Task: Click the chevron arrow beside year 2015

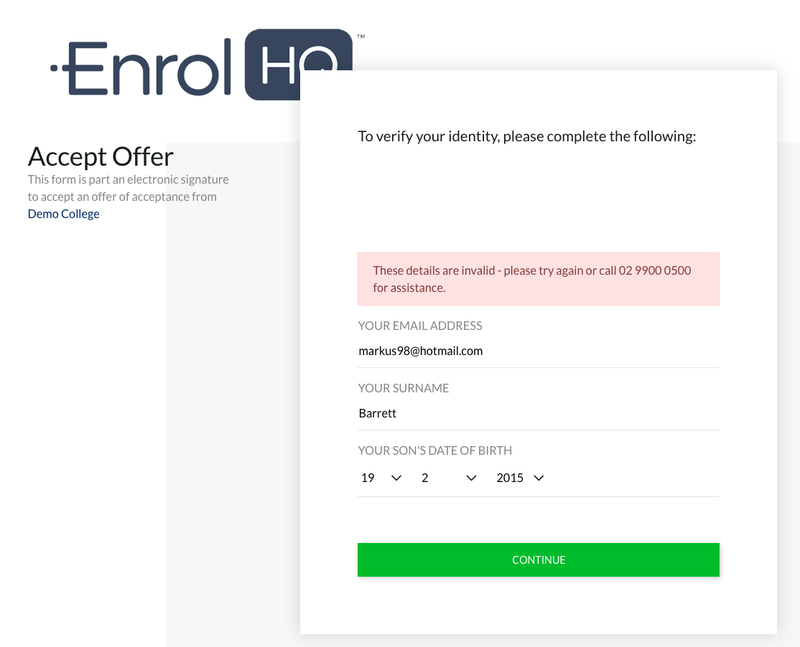Action: pyautogui.click(x=539, y=478)
